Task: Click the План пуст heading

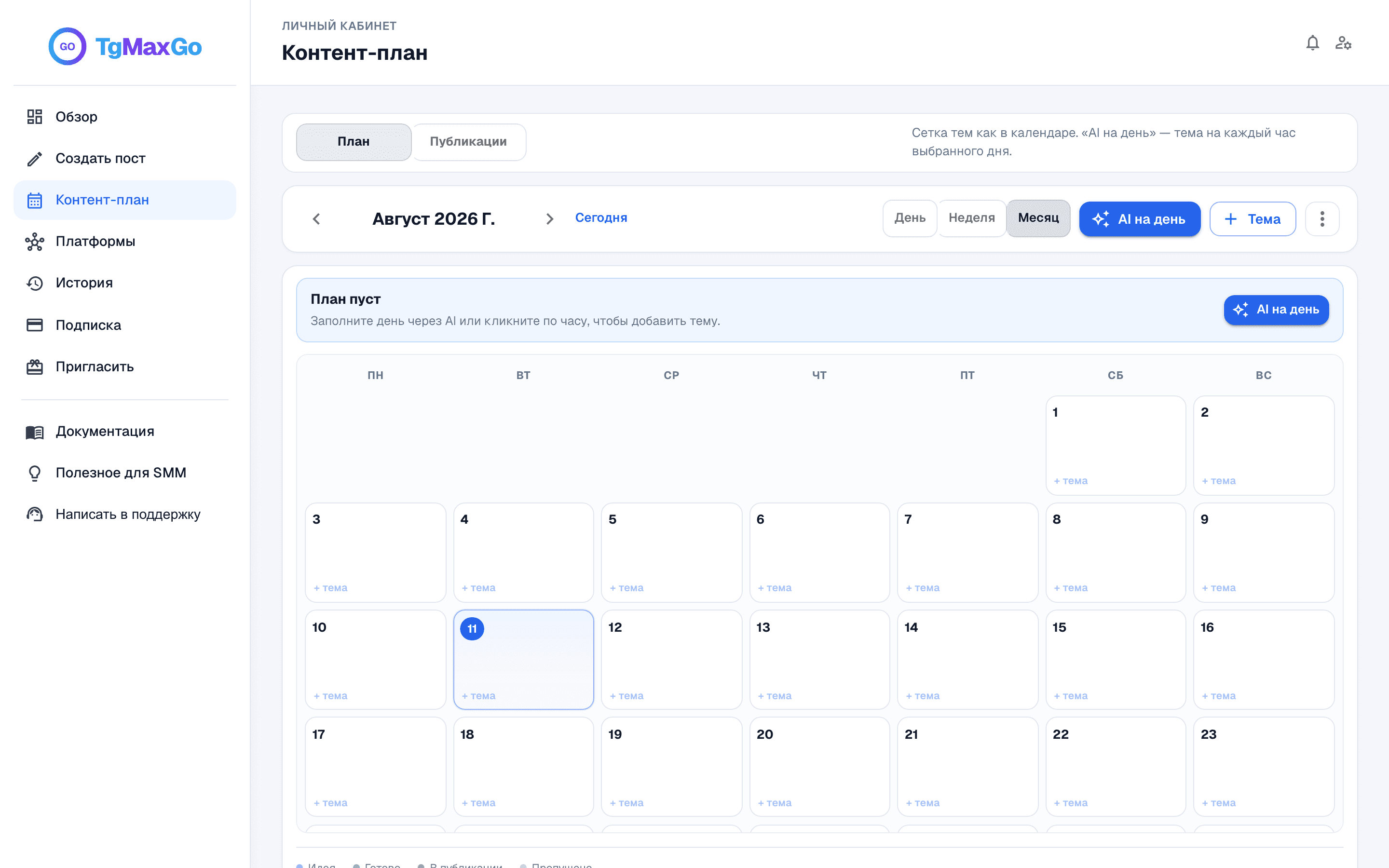Action: [345, 299]
